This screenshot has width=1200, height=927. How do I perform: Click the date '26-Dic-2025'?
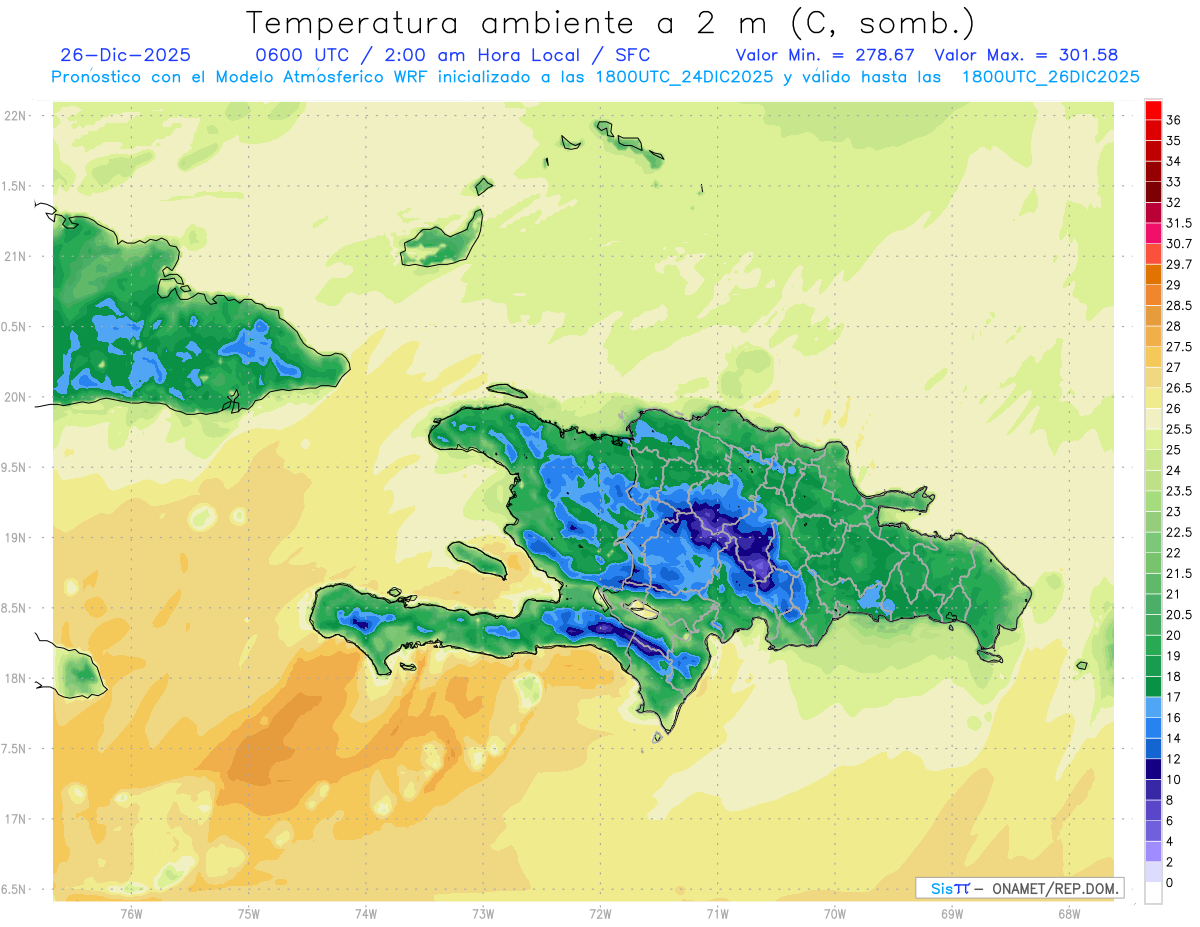126,55
